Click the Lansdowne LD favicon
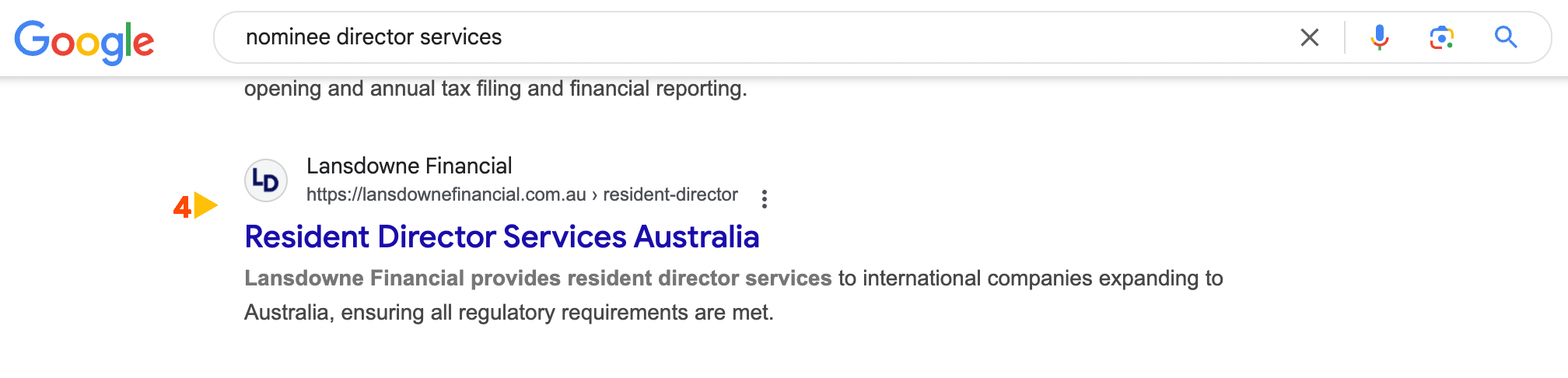 click(266, 180)
